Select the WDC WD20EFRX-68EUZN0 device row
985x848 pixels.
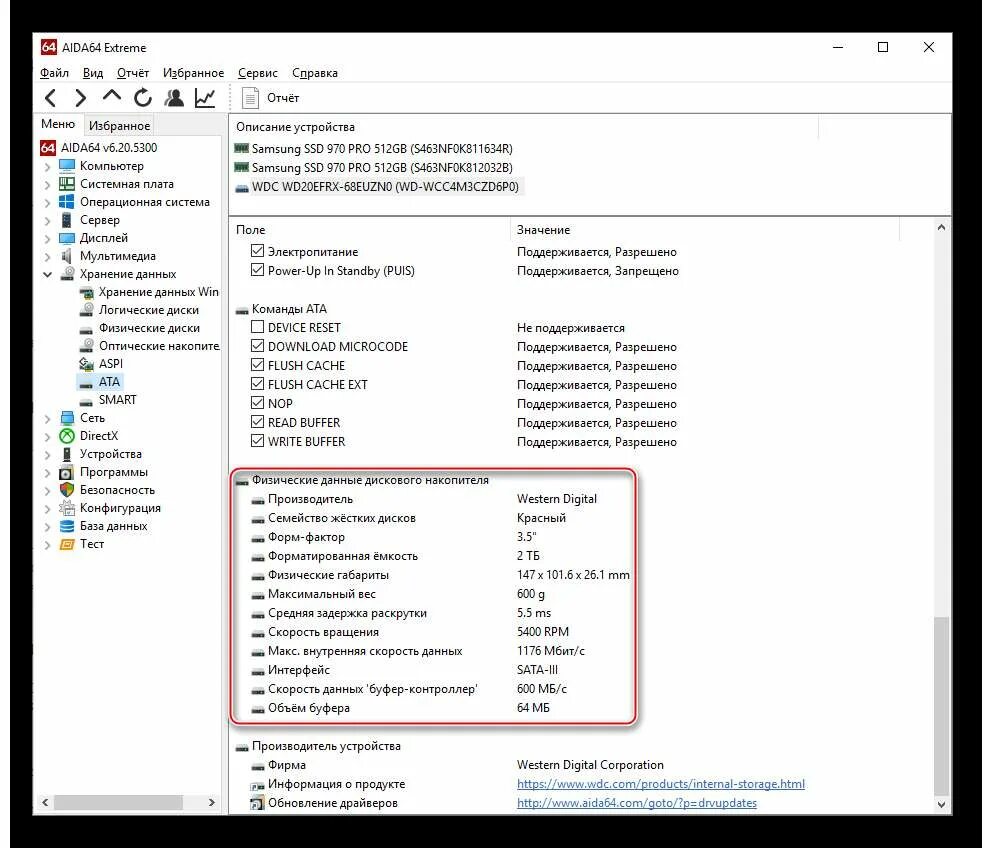pos(378,187)
